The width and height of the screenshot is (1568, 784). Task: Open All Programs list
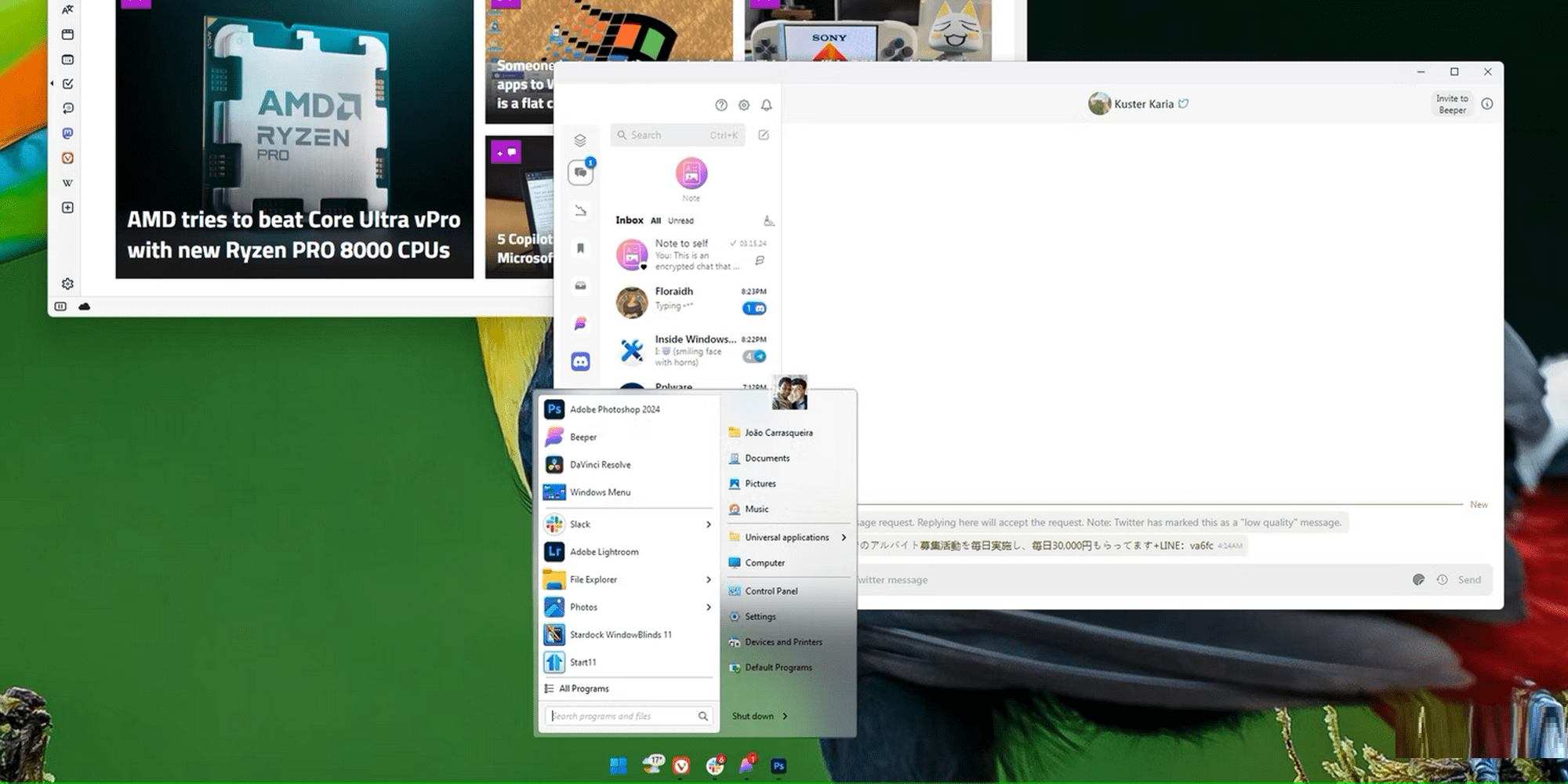583,688
